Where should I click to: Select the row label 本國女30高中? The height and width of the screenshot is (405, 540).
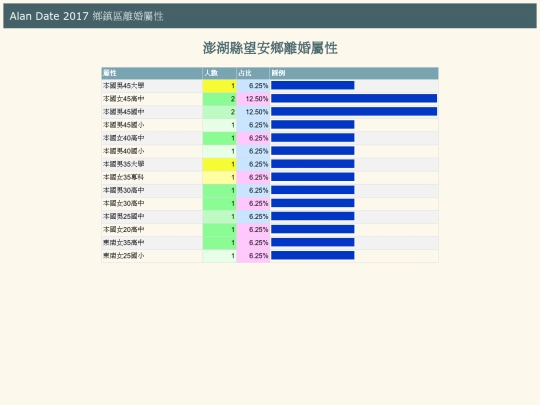[123, 204]
